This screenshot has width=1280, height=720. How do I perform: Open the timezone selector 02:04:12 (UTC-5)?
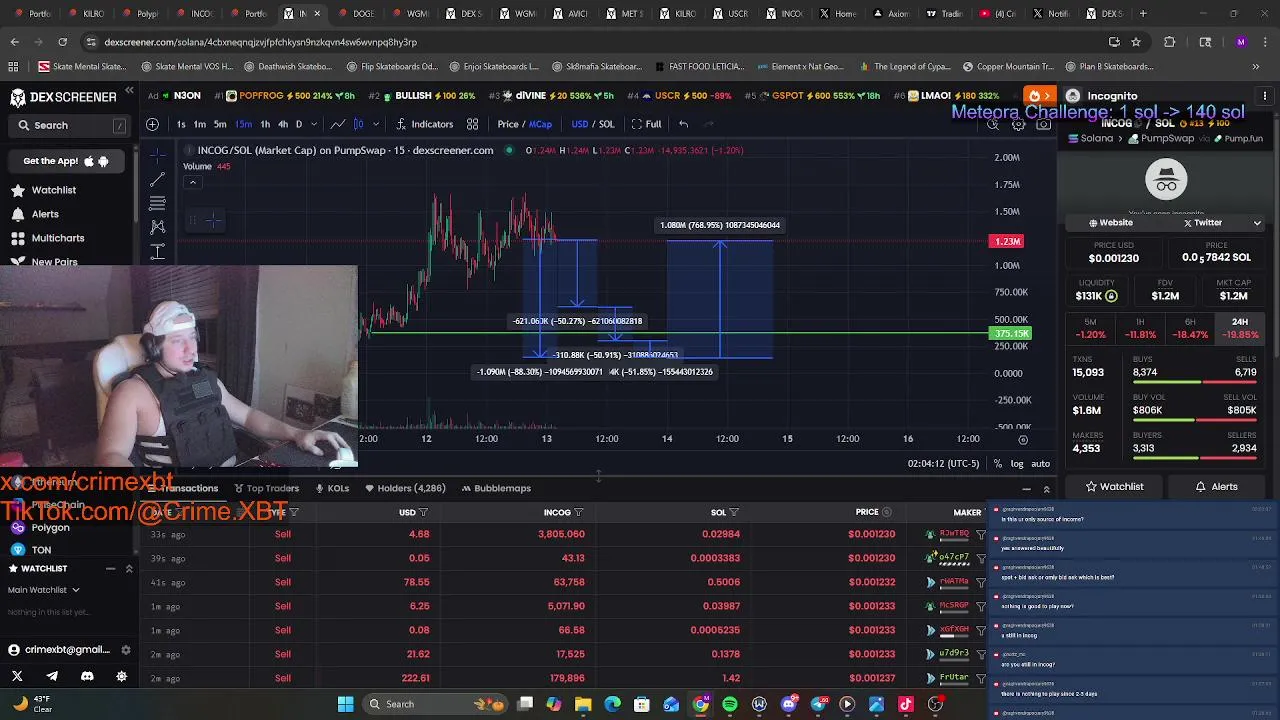(942, 464)
